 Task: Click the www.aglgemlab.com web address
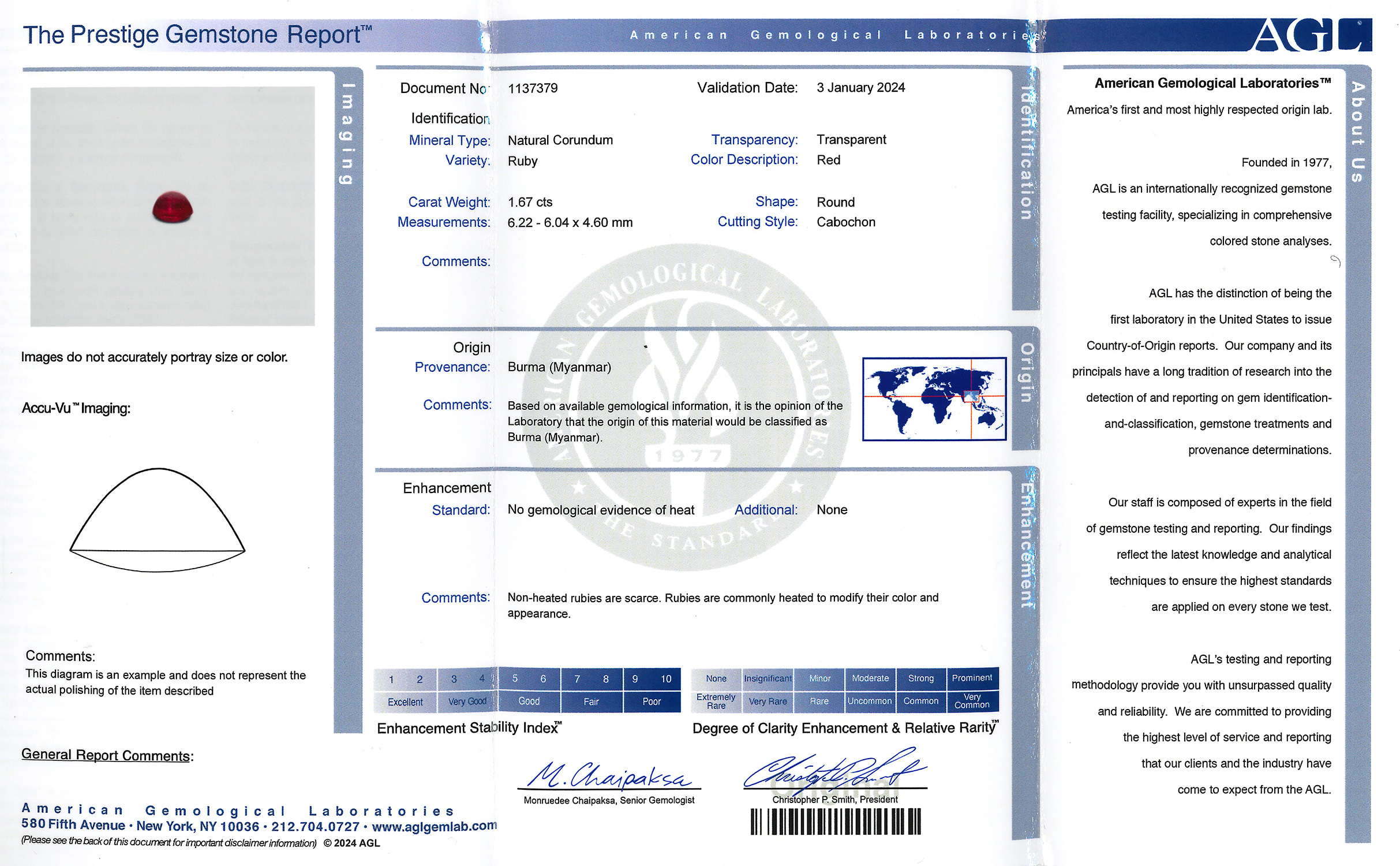(434, 826)
